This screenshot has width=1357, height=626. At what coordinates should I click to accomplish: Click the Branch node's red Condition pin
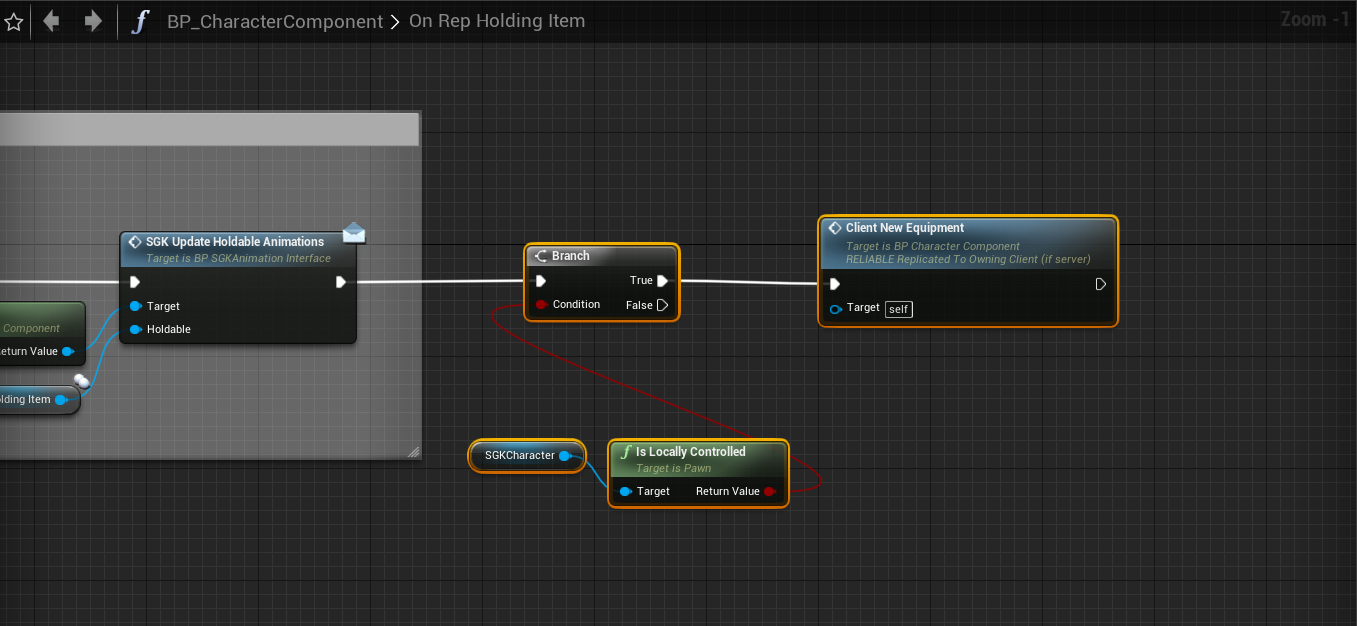pyautogui.click(x=541, y=304)
